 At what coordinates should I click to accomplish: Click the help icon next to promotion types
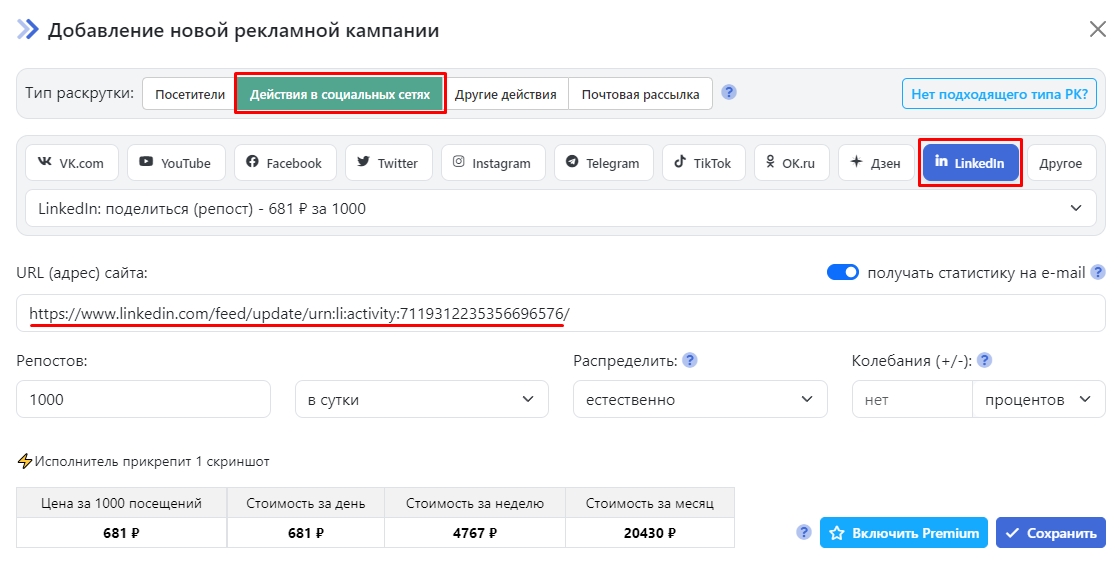point(729,93)
